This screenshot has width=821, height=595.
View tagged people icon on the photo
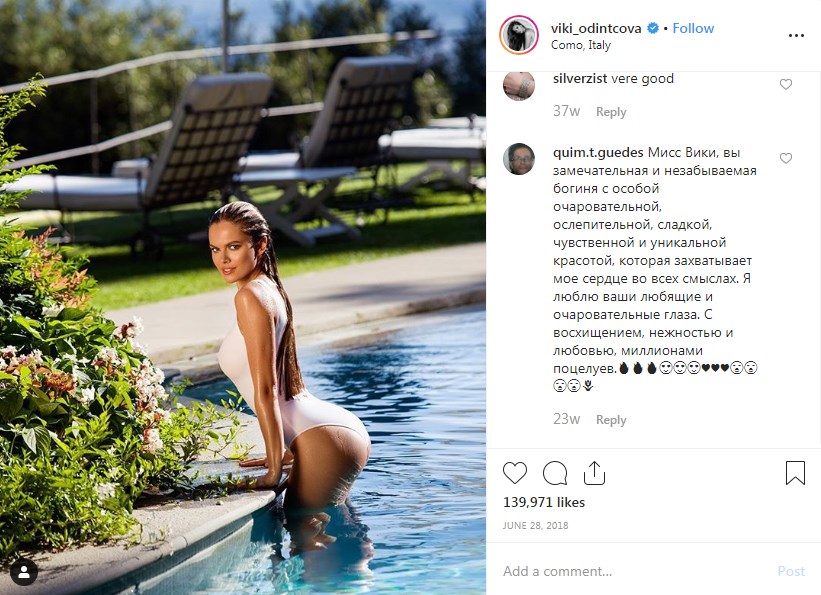pos(24,572)
